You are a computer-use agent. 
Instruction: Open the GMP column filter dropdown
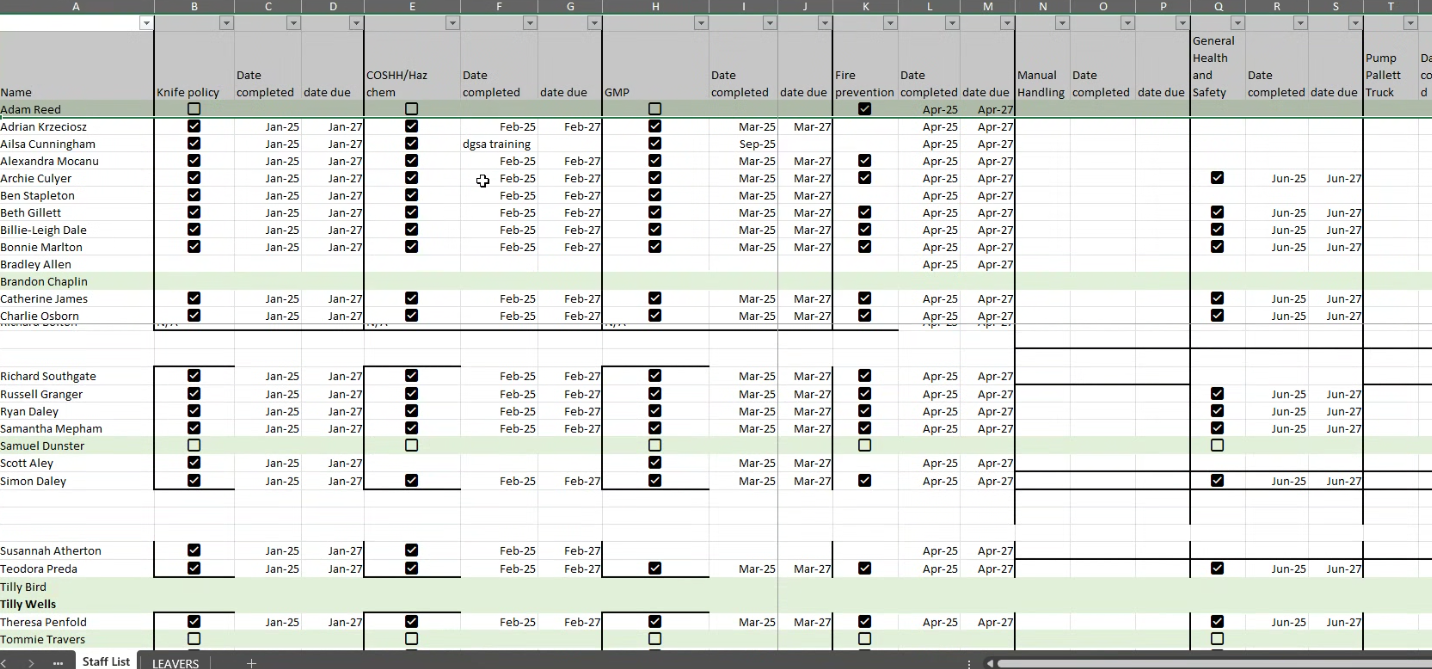(700, 23)
